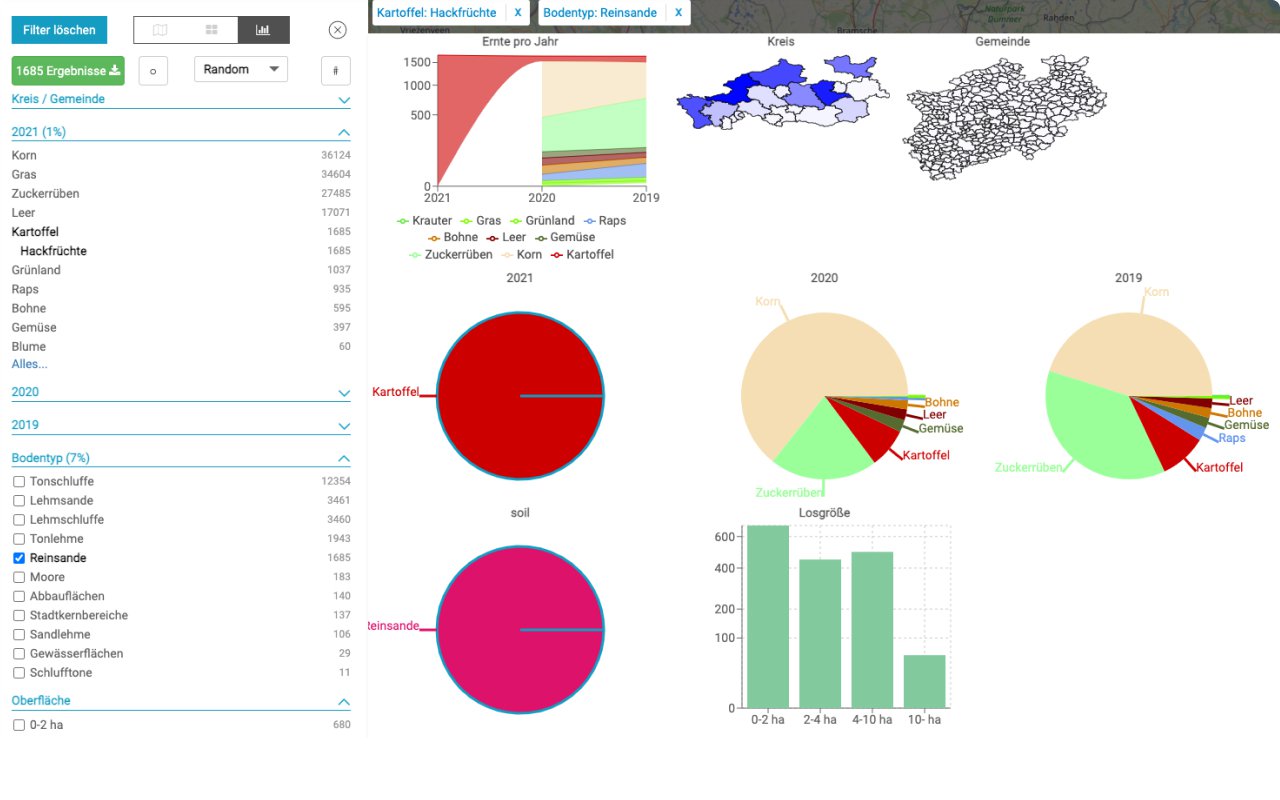Select the Tonlehme checkbox
This screenshot has width=1280, height=800.
pos(19,539)
